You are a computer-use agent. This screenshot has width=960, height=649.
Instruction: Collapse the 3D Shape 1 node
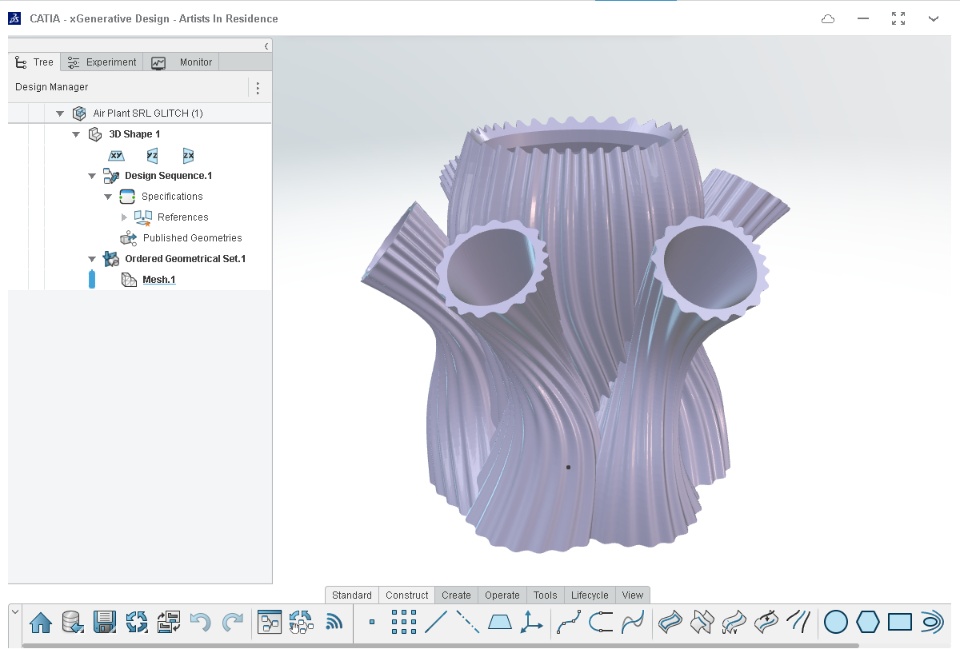(76, 134)
